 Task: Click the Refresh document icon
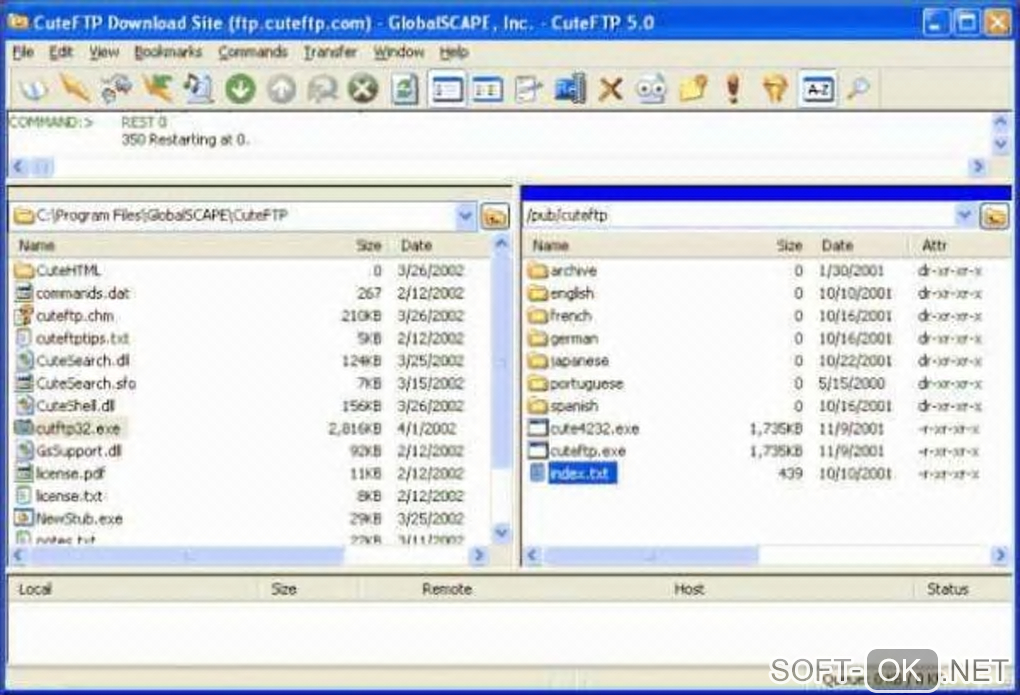pyautogui.click(x=405, y=89)
